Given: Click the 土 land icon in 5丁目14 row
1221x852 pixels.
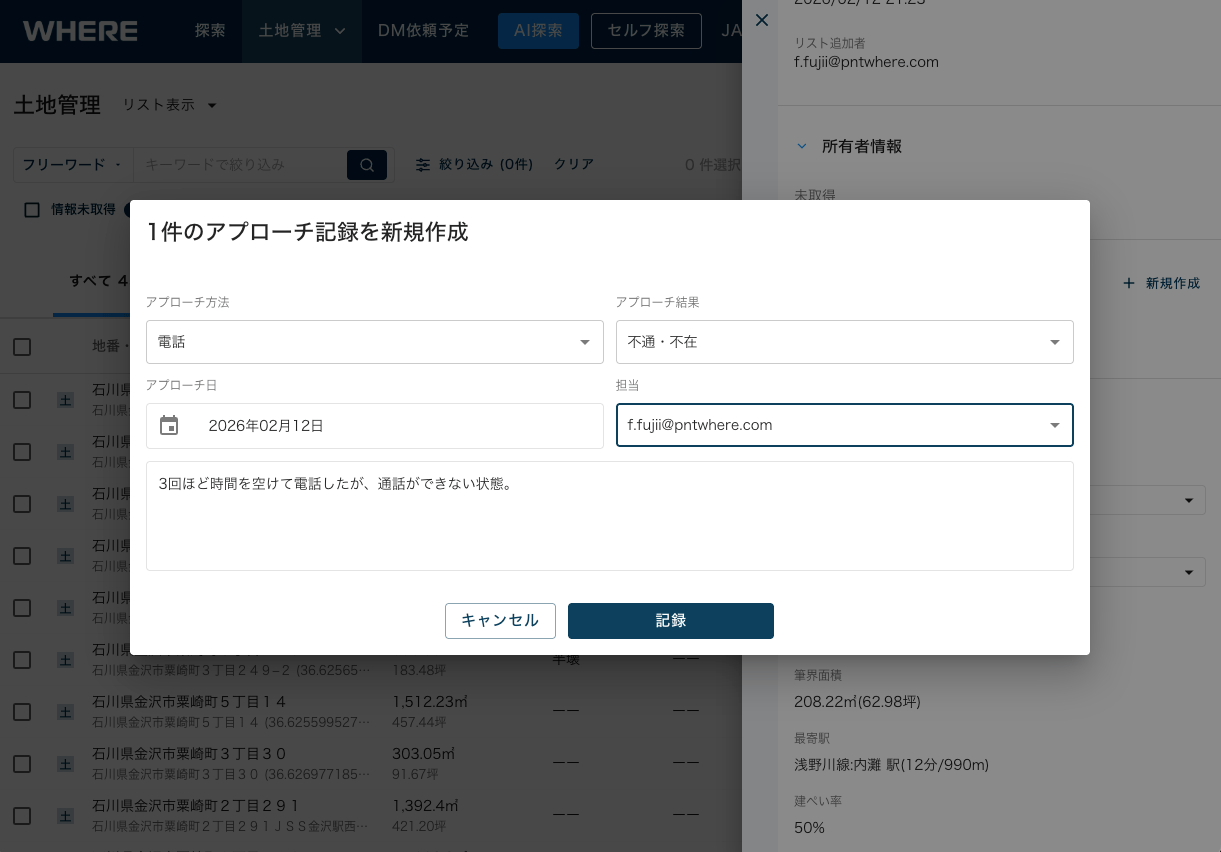Looking at the screenshot, I should tap(66, 712).
